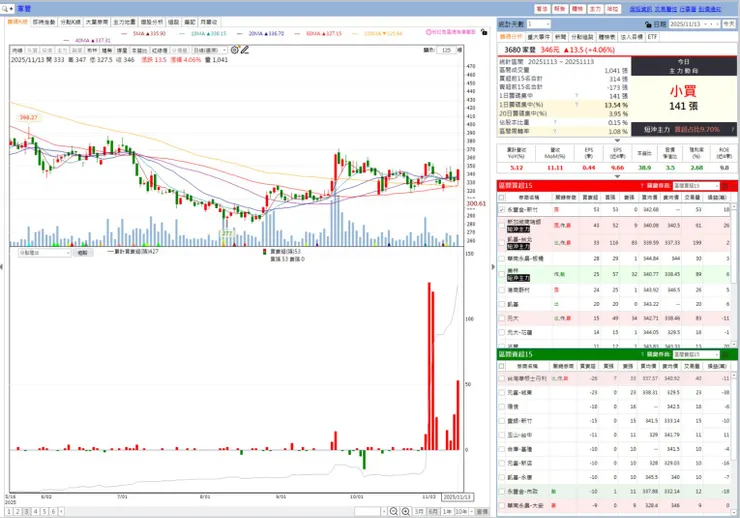Image resolution: width=740 pixels, height=518 pixels.
Task: Select the 6月 range button
Action: pyautogui.click(x=433, y=511)
